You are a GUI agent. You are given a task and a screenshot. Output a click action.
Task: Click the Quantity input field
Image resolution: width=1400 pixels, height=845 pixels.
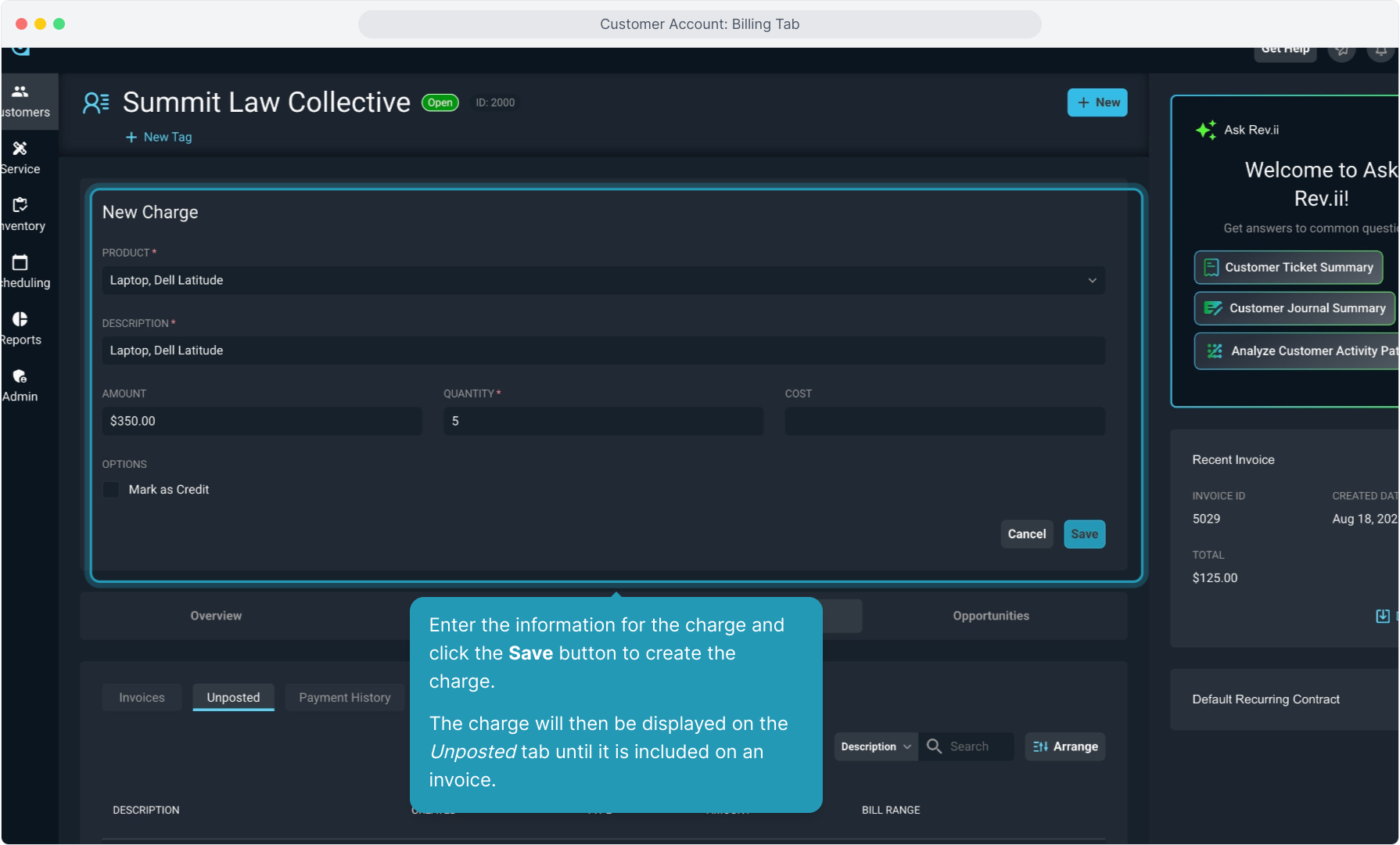[603, 421]
